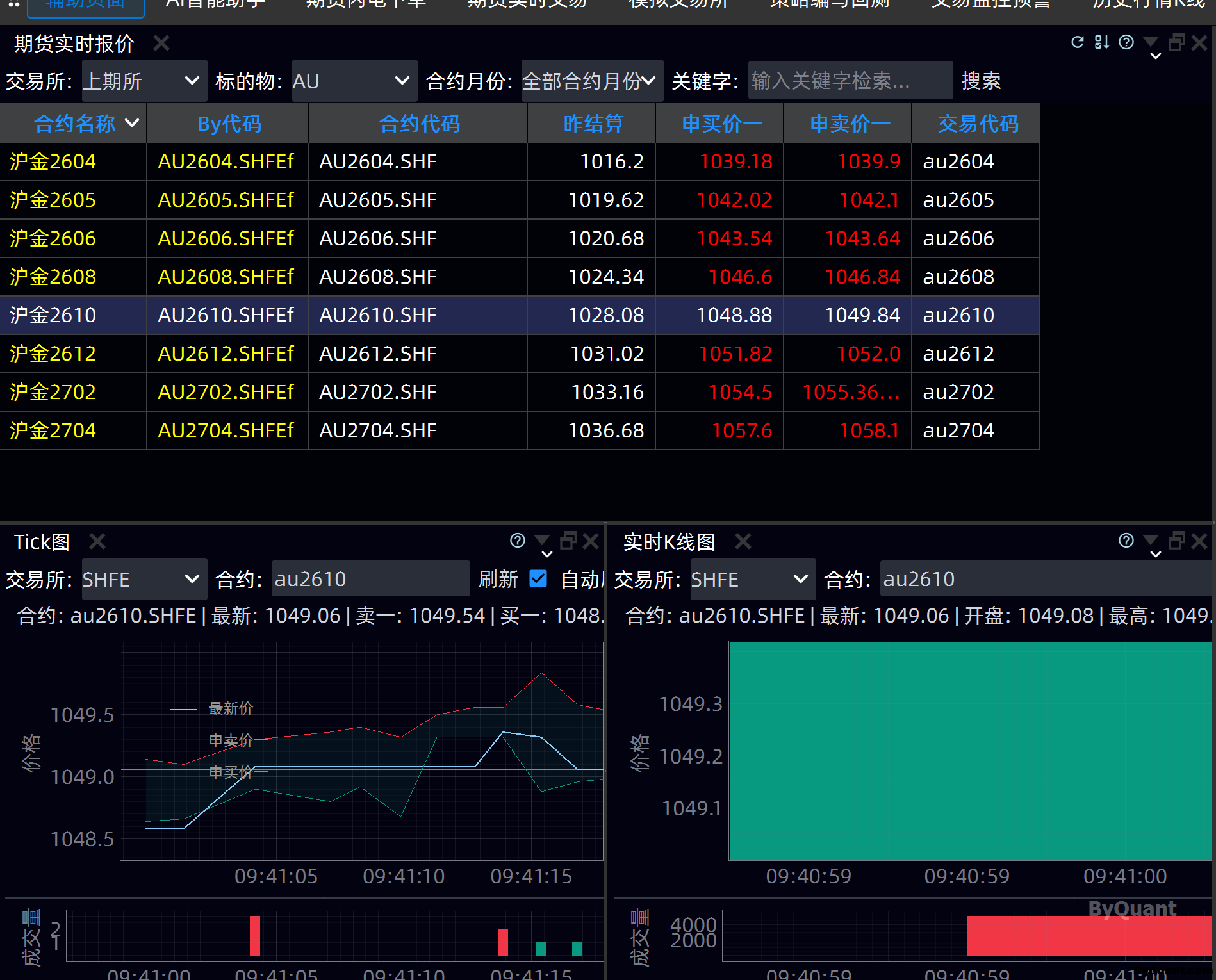
Task: Click the refresh icon in the quotes panel
Action: 1078,42
